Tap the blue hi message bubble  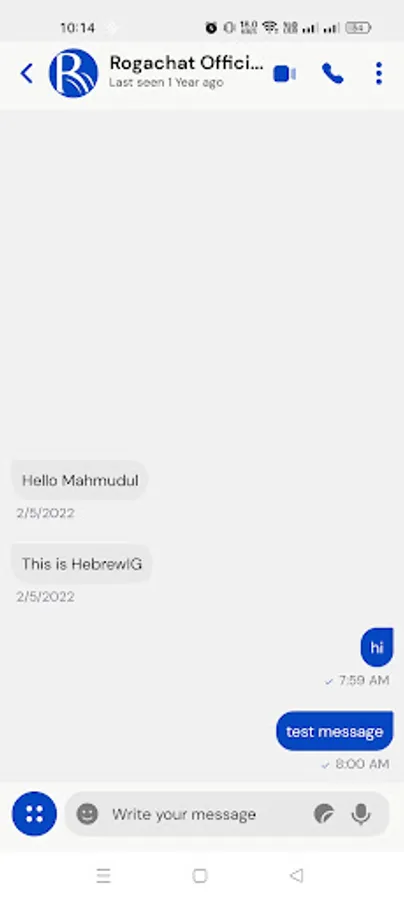tap(377, 647)
